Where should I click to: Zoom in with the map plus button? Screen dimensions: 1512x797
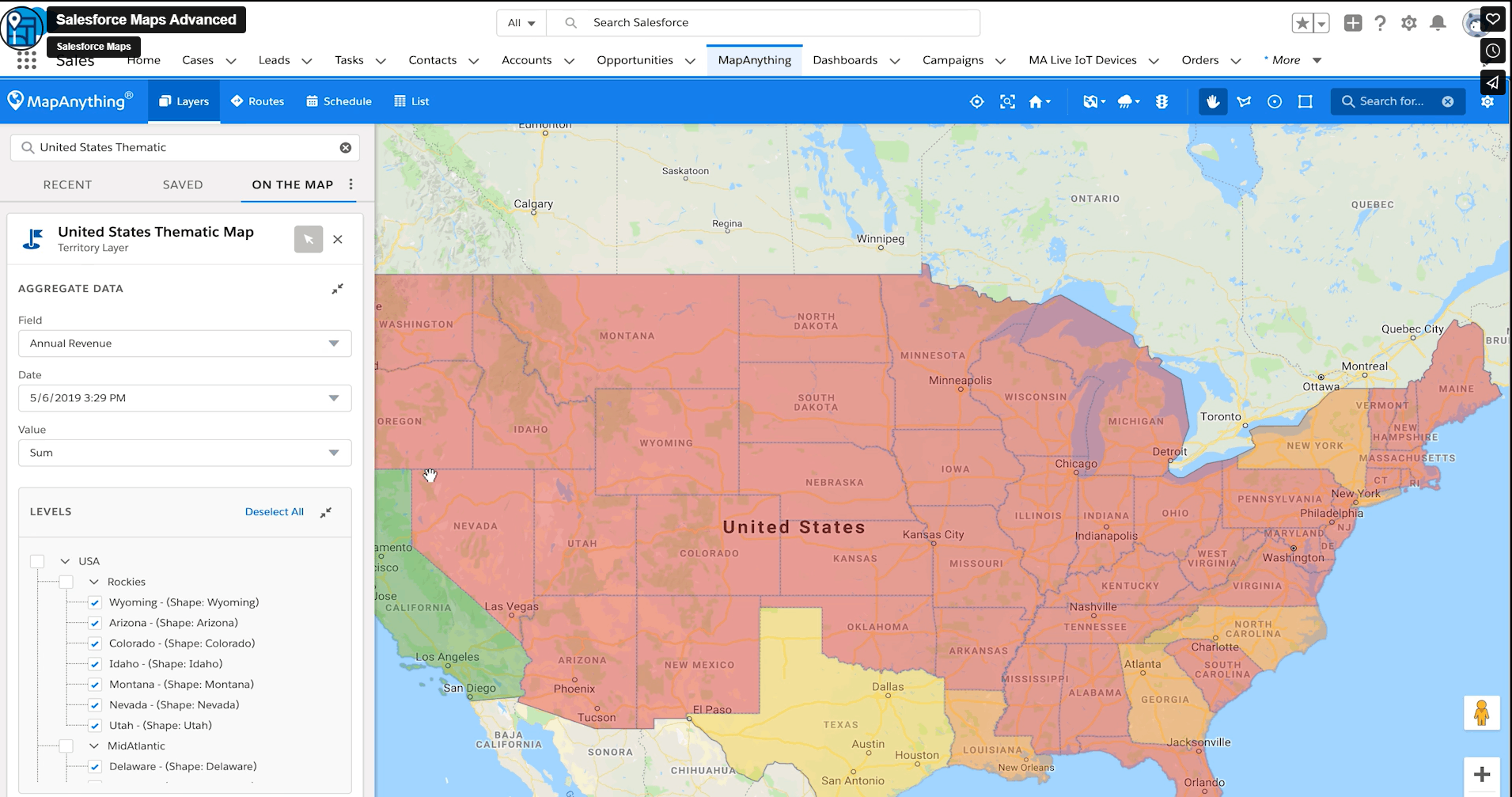coord(1482,775)
